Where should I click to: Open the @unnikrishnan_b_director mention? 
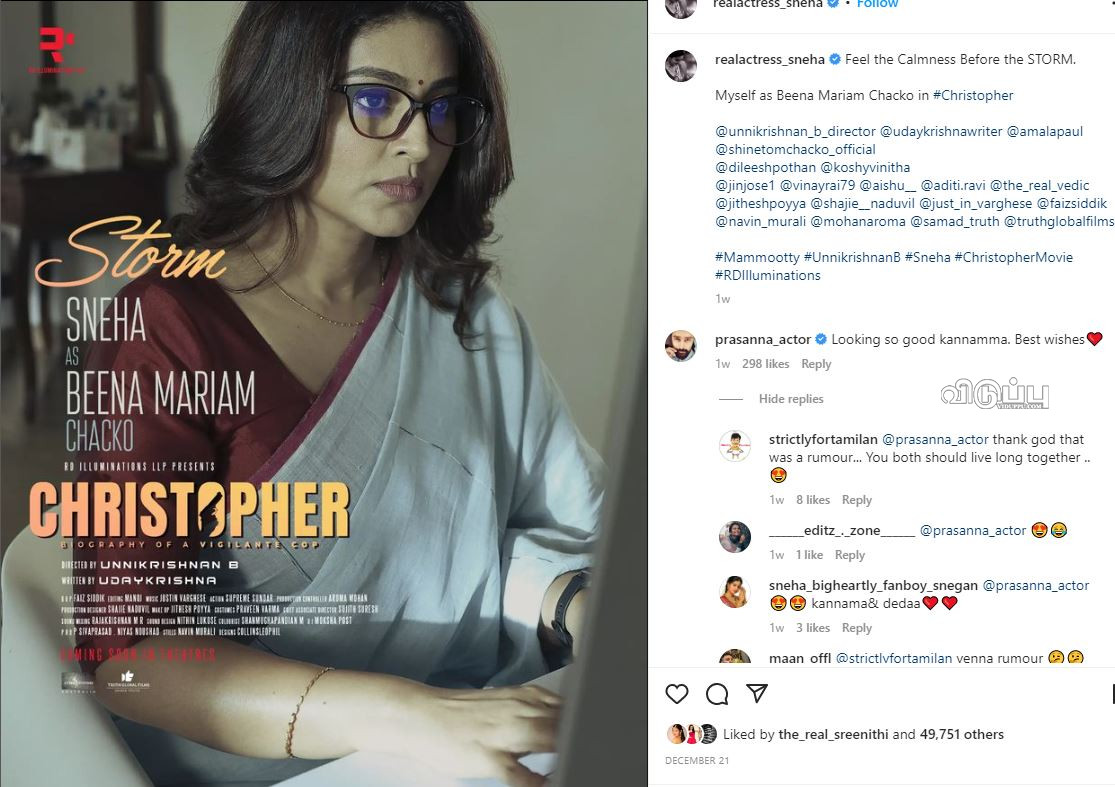click(795, 132)
